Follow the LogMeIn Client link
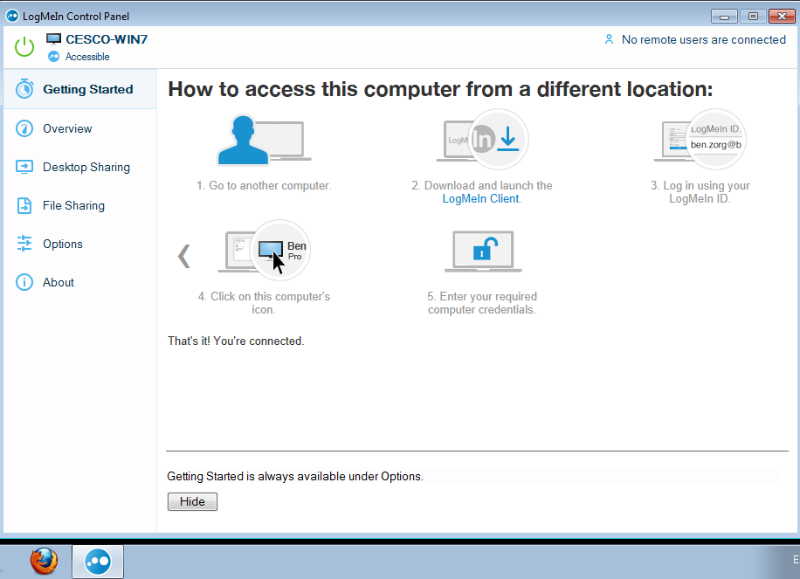Viewport: 800px width, 579px height. (x=480, y=199)
